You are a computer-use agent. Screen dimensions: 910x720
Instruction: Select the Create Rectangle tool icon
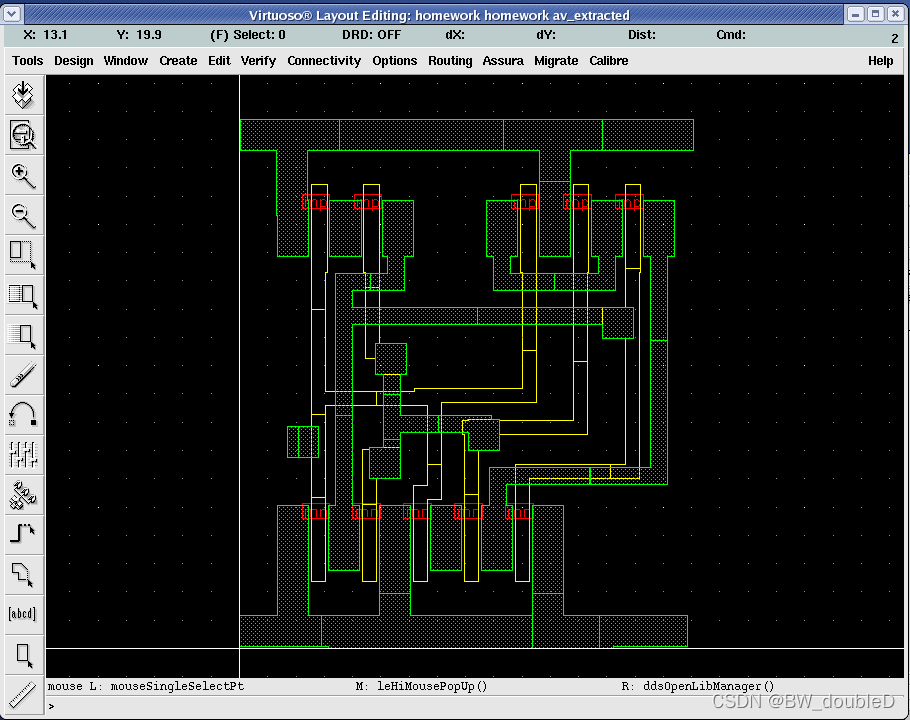tap(23, 655)
